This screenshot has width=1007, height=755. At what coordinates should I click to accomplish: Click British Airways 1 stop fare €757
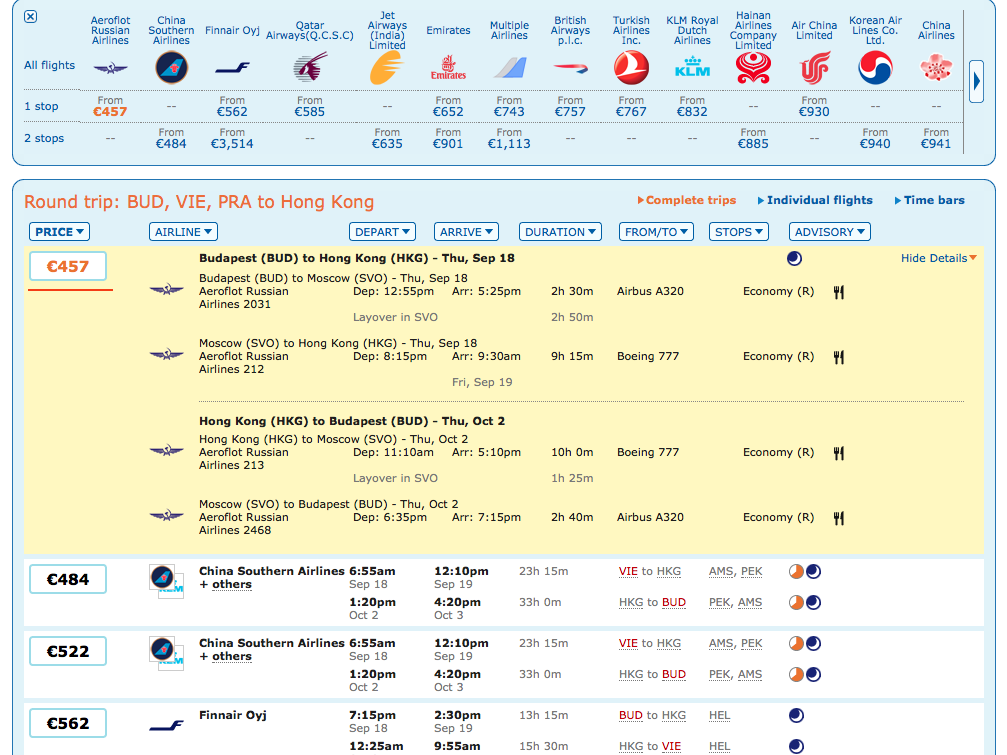[570, 112]
